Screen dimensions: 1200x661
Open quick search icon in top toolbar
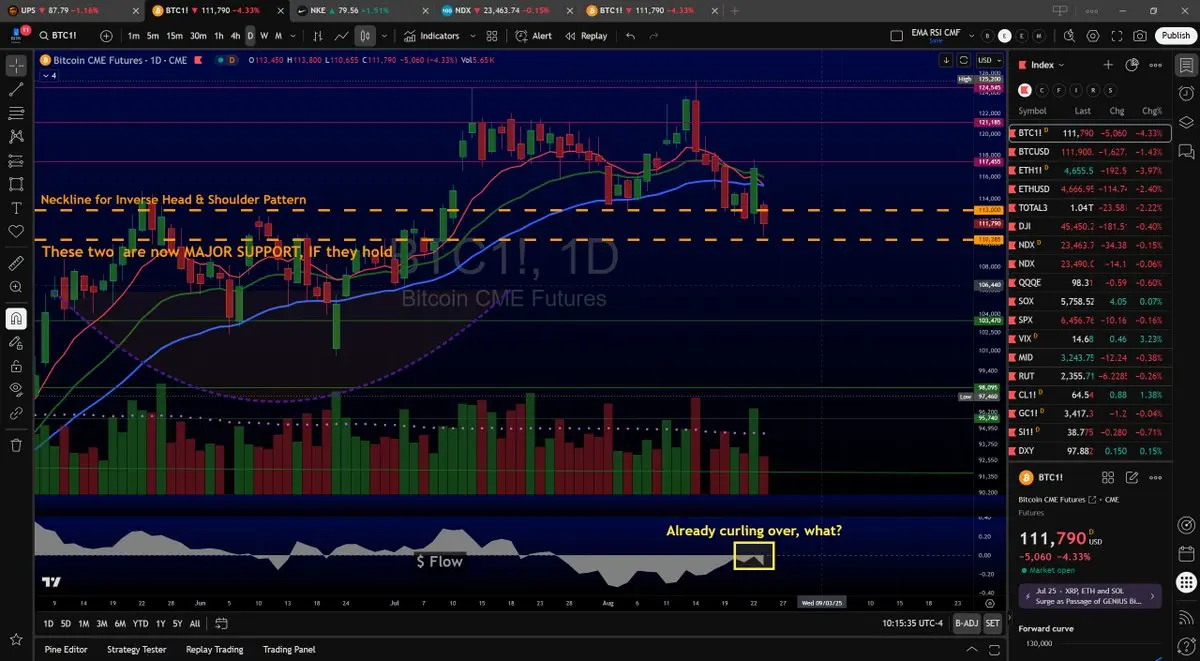click(1069, 36)
